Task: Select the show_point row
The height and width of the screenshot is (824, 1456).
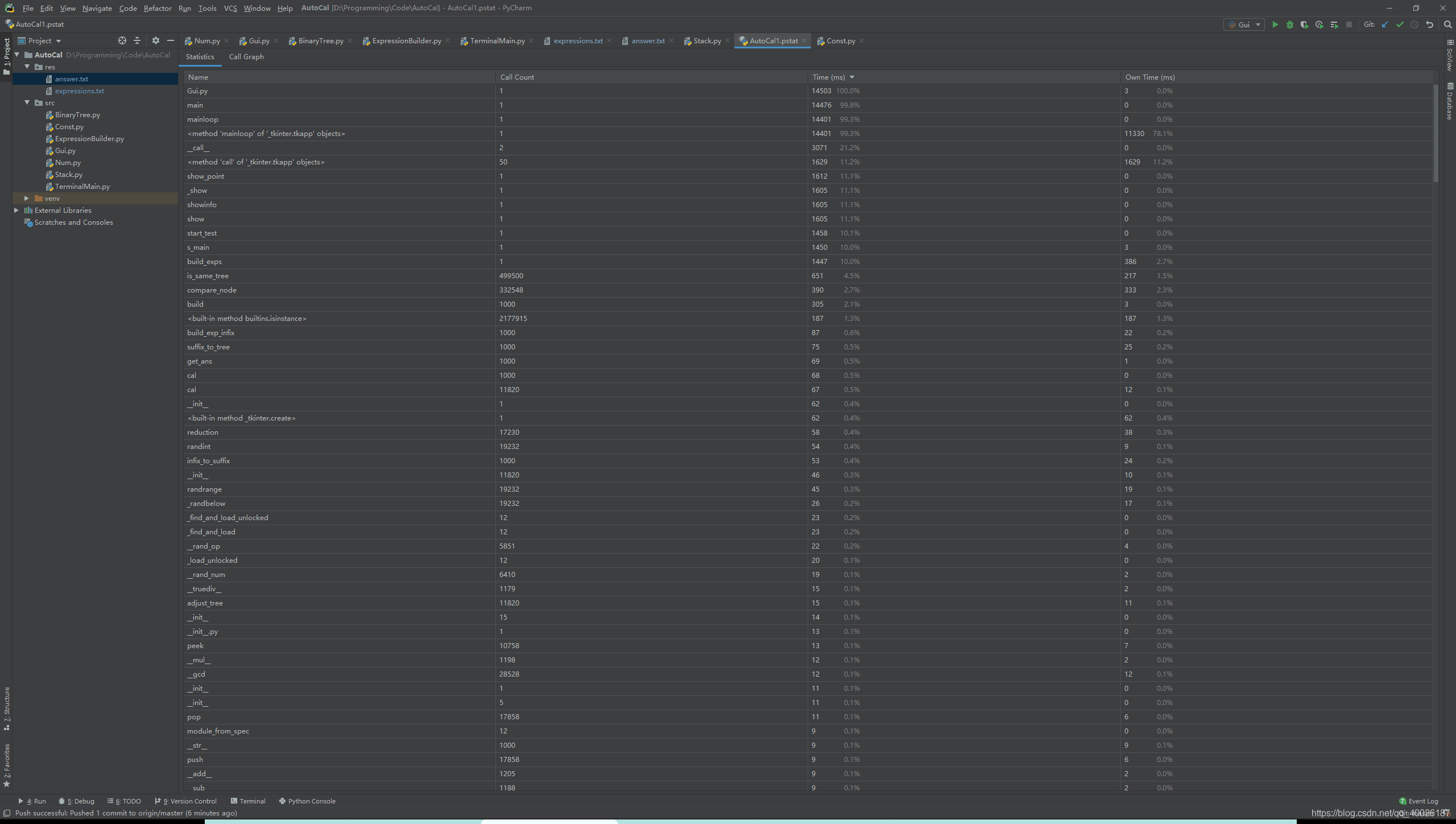Action: pos(808,176)
